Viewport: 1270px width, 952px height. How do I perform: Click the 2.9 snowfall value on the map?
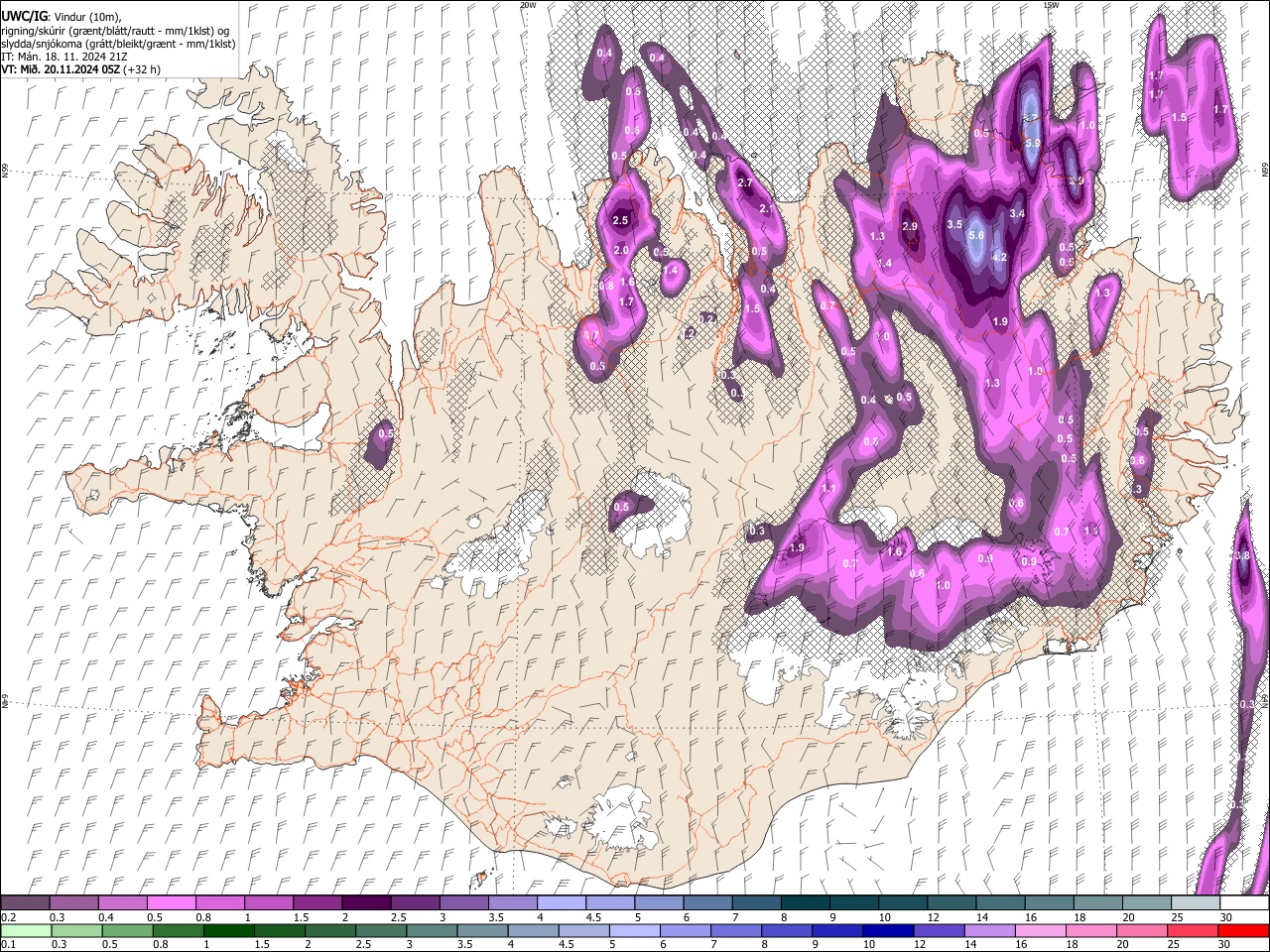(910, 227)
